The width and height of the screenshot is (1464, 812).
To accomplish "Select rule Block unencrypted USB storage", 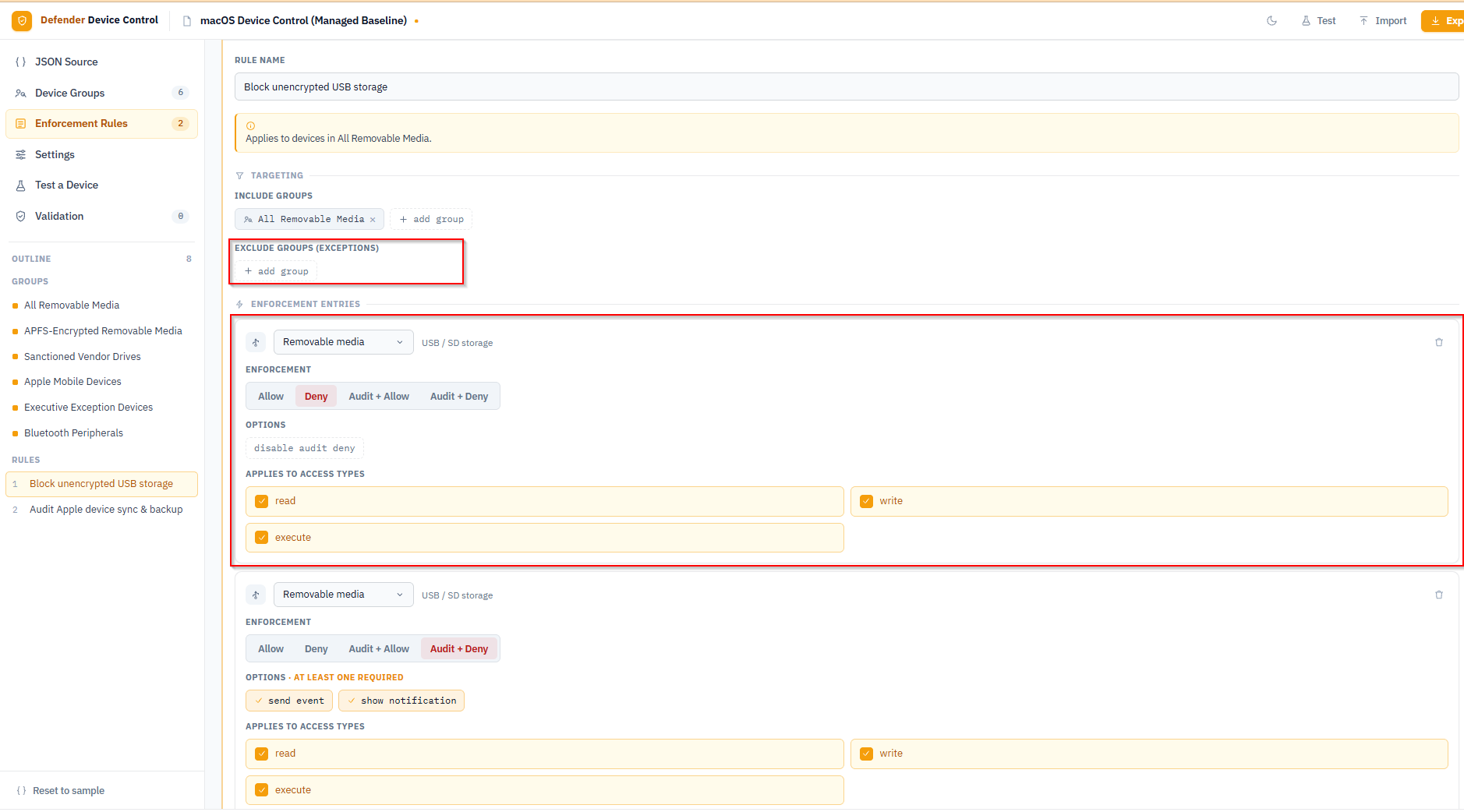I will (x=102, y=484).
